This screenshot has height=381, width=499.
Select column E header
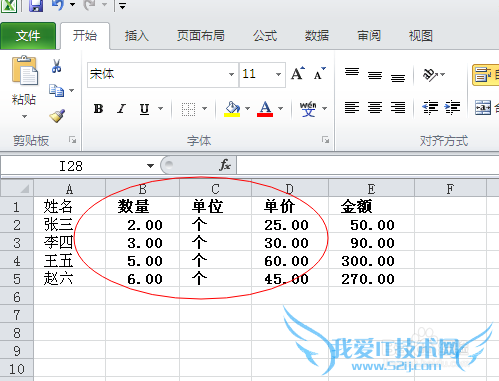click(371, 189)
